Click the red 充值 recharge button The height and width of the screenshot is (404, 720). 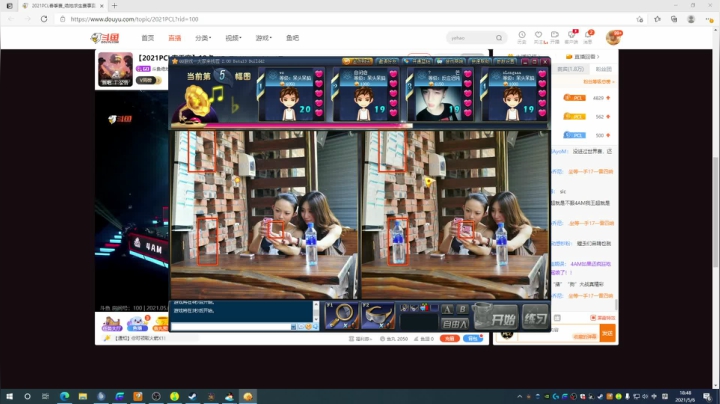point(450,338)
